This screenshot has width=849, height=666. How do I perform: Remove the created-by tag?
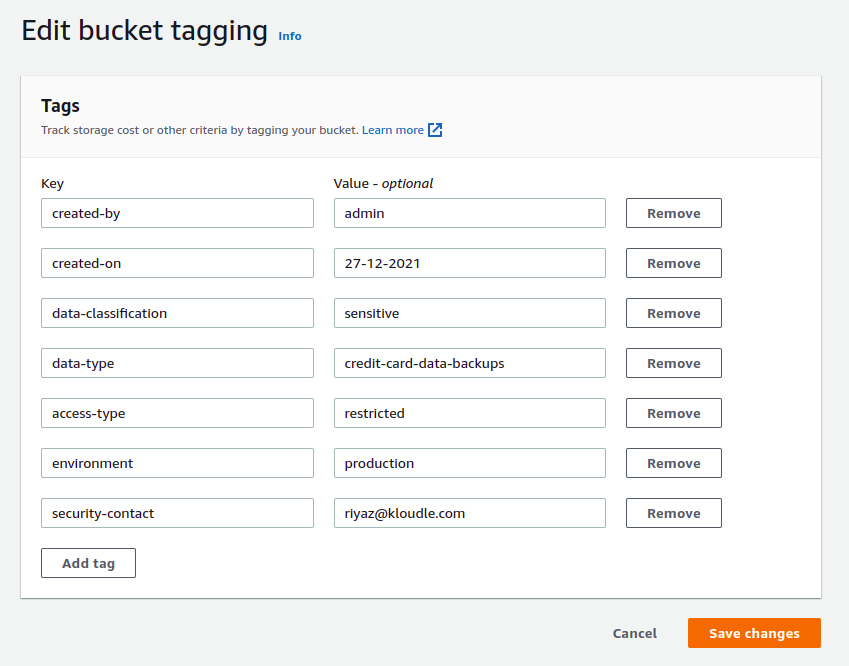(x=673, y=213)
